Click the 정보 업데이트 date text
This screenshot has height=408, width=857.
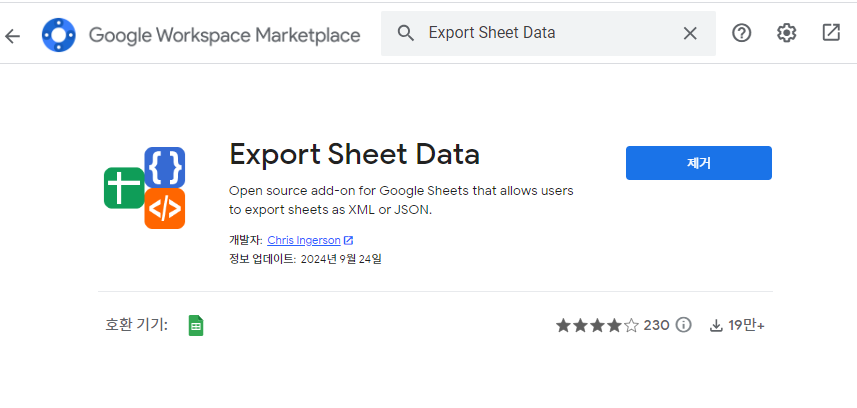click(305, 259)
